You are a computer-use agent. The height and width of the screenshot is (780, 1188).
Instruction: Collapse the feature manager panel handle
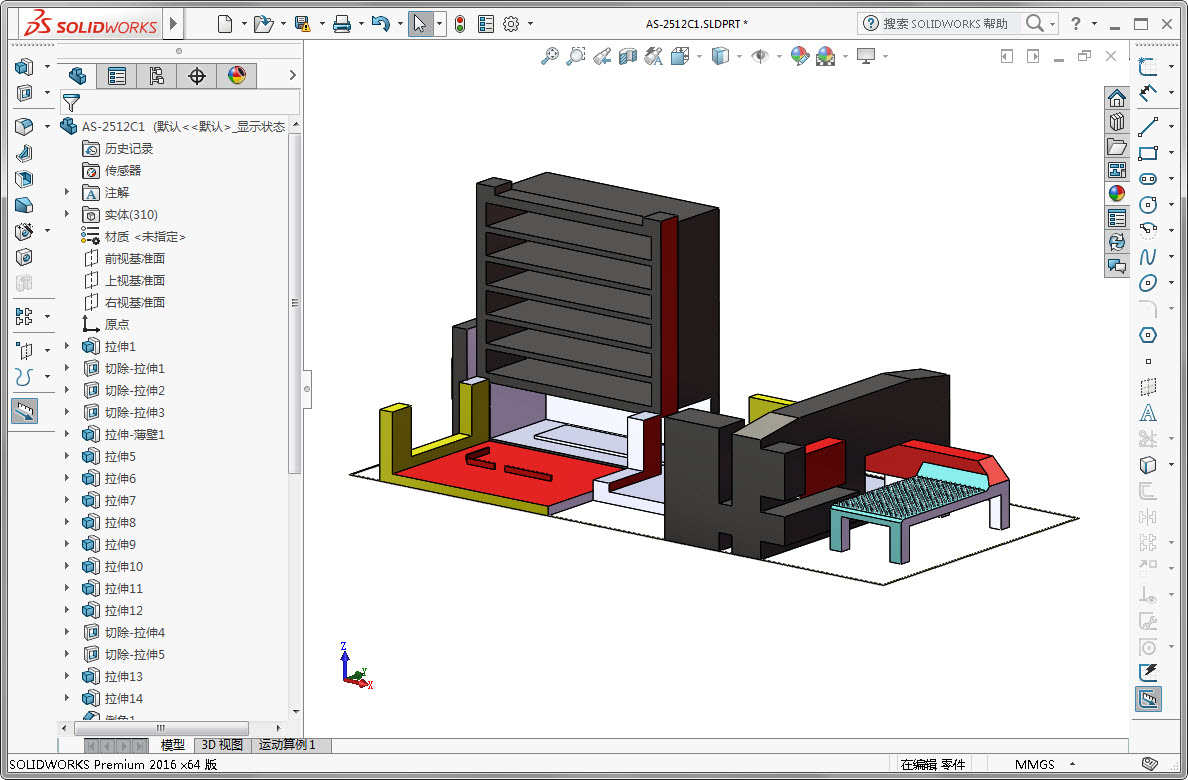[307, 389]
